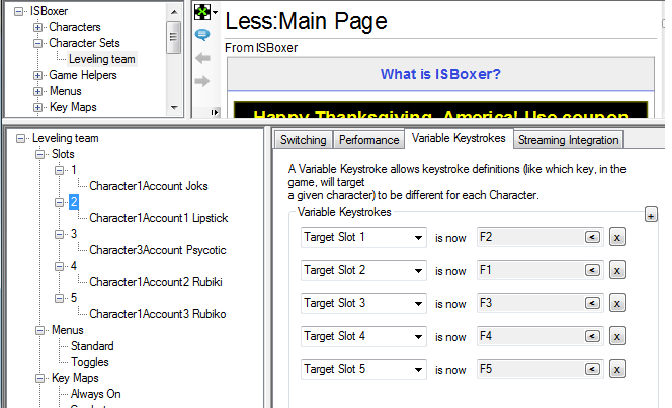The width and height of the screenshot is (672, 408).
Task: Select the Standard menu item
Action: pos(92,346)
